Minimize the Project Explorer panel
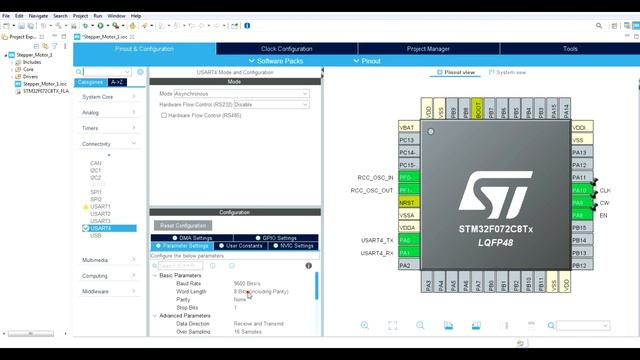Viewport: 640px width, 360px height. pyautogui.click(x=55, y=36)
